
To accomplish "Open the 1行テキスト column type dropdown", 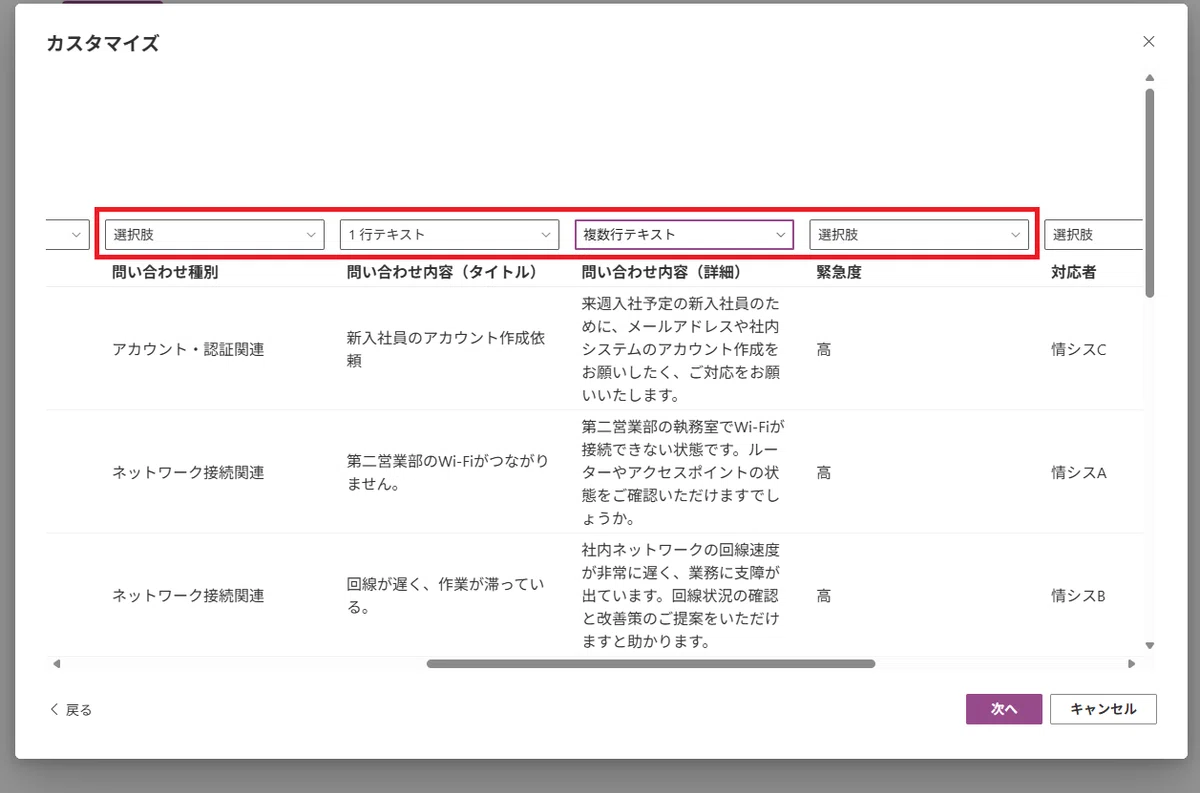I will point(449,235).
